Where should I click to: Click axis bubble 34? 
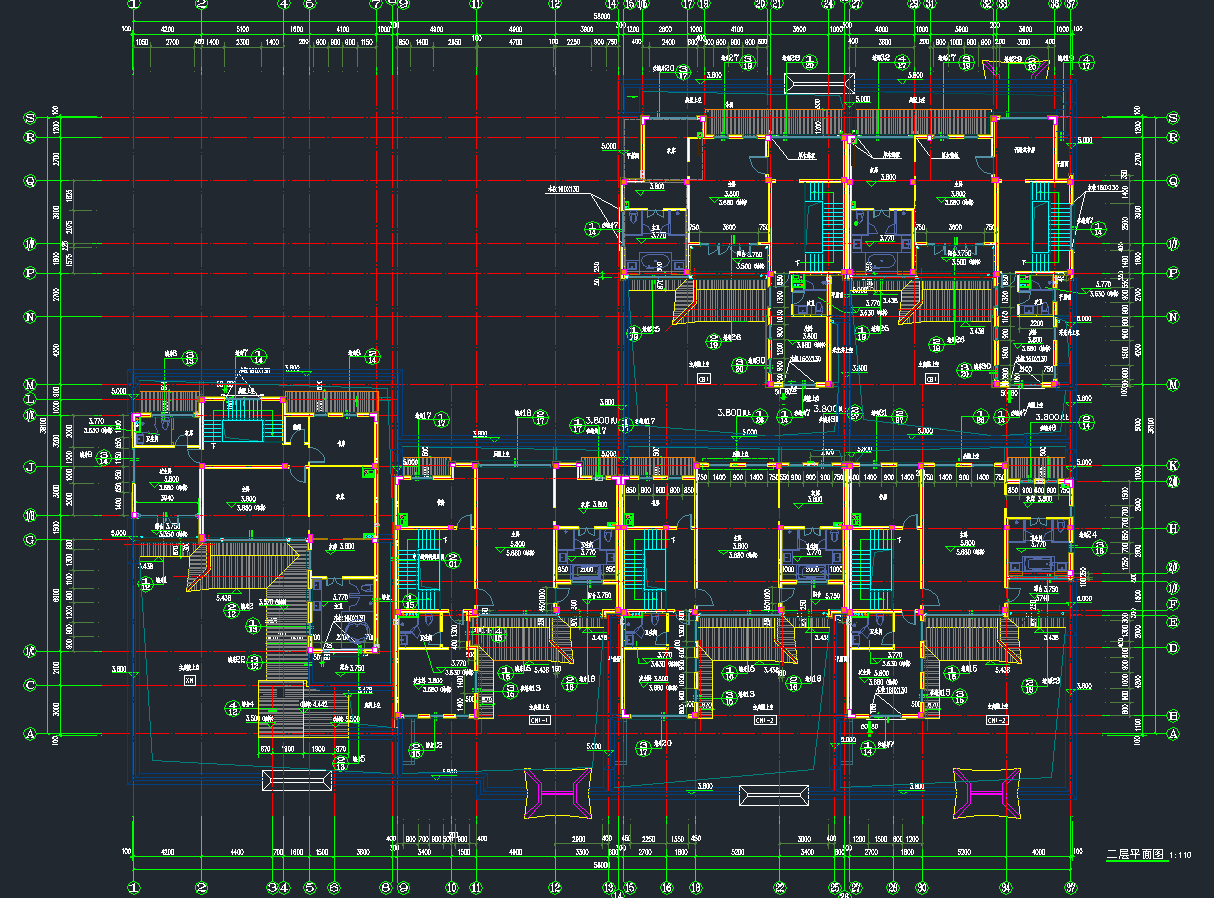(x=1005, y=887)
